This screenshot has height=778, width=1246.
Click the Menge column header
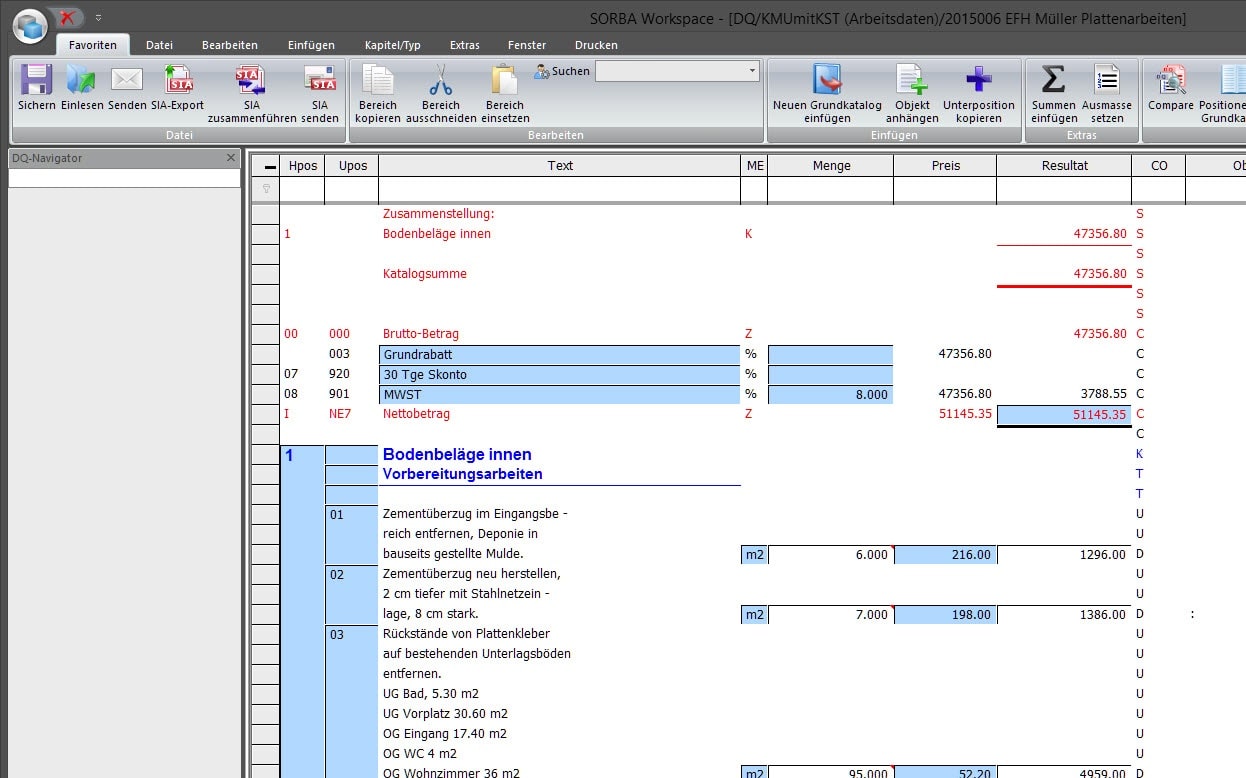[831, 166]
